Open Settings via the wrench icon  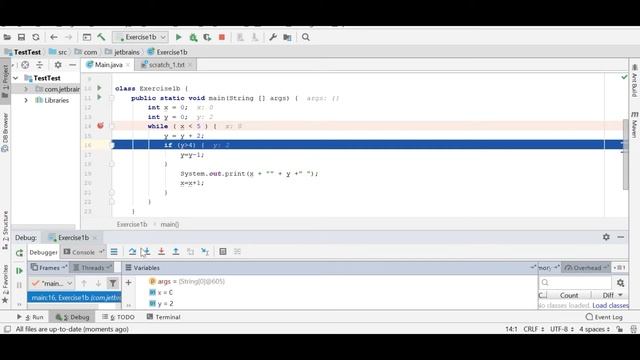[273, 37]
